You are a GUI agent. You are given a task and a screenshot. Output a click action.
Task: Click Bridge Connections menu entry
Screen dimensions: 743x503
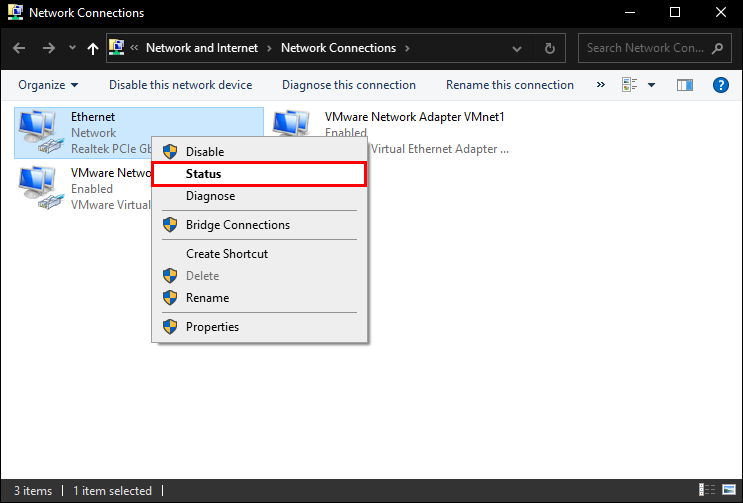pos(237,225)
